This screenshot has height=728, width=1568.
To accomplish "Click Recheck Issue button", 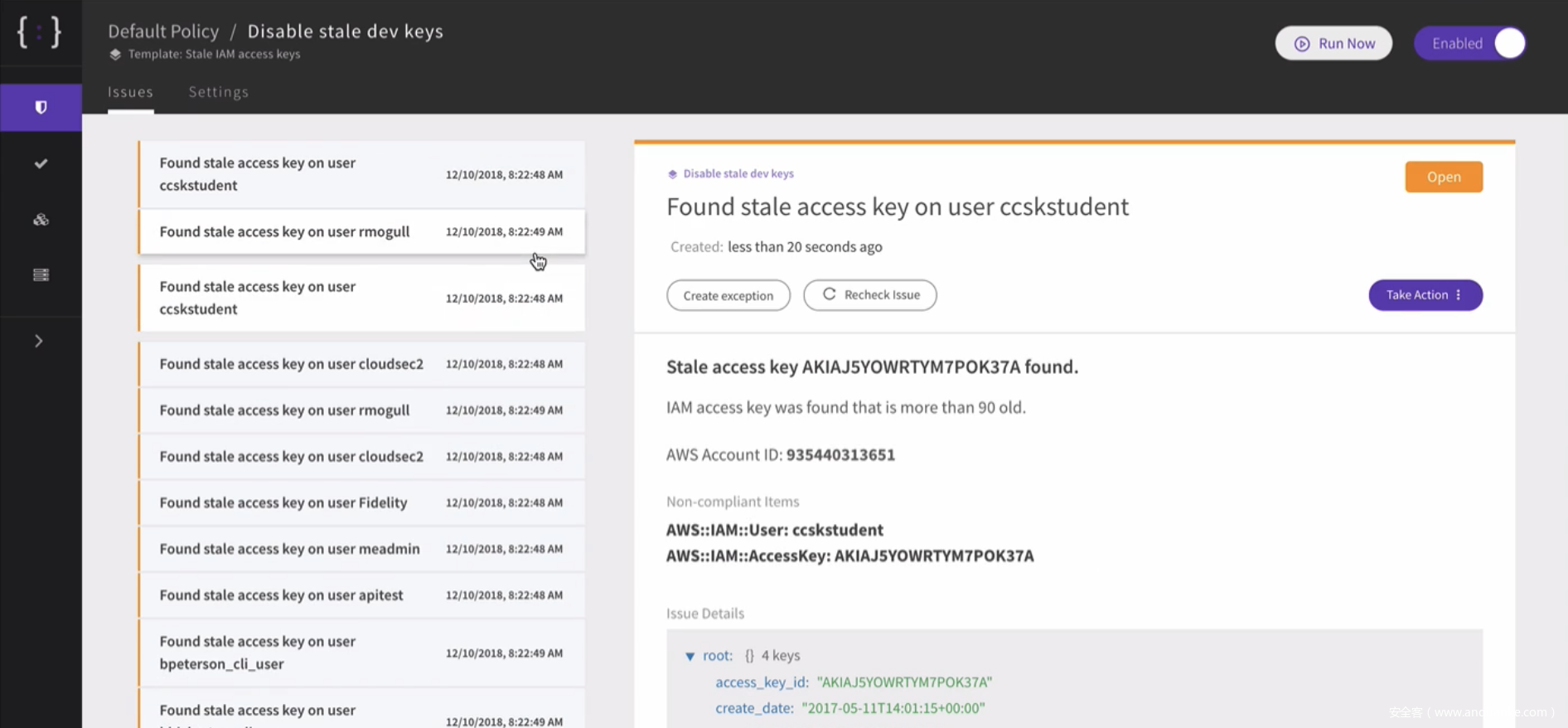I will (x=869, y=295).
